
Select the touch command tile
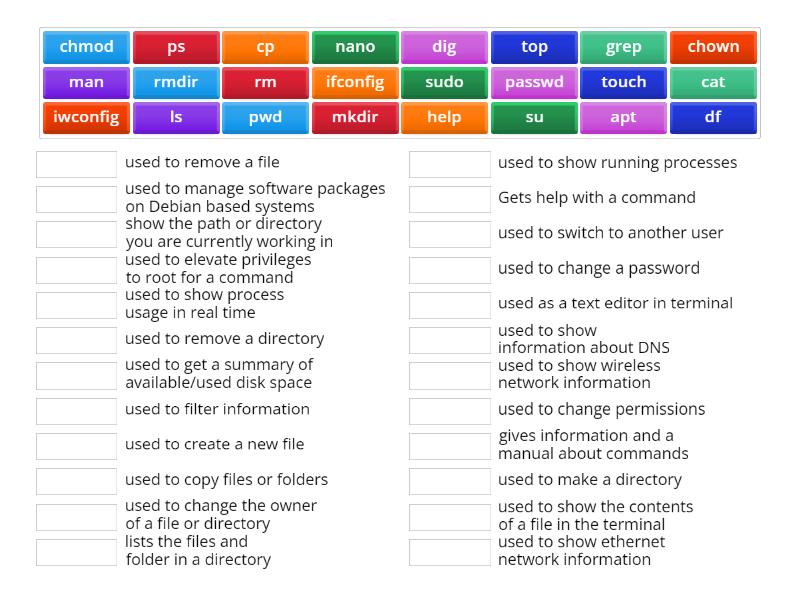click(x=623, y=82)
